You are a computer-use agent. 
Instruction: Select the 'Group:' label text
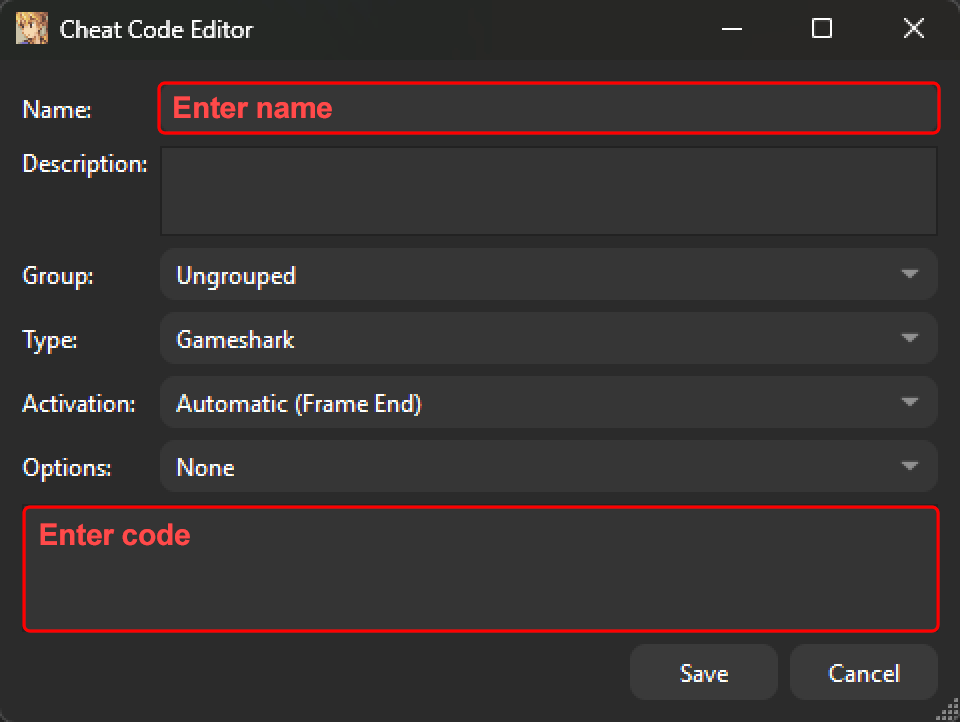click(58, 276)
